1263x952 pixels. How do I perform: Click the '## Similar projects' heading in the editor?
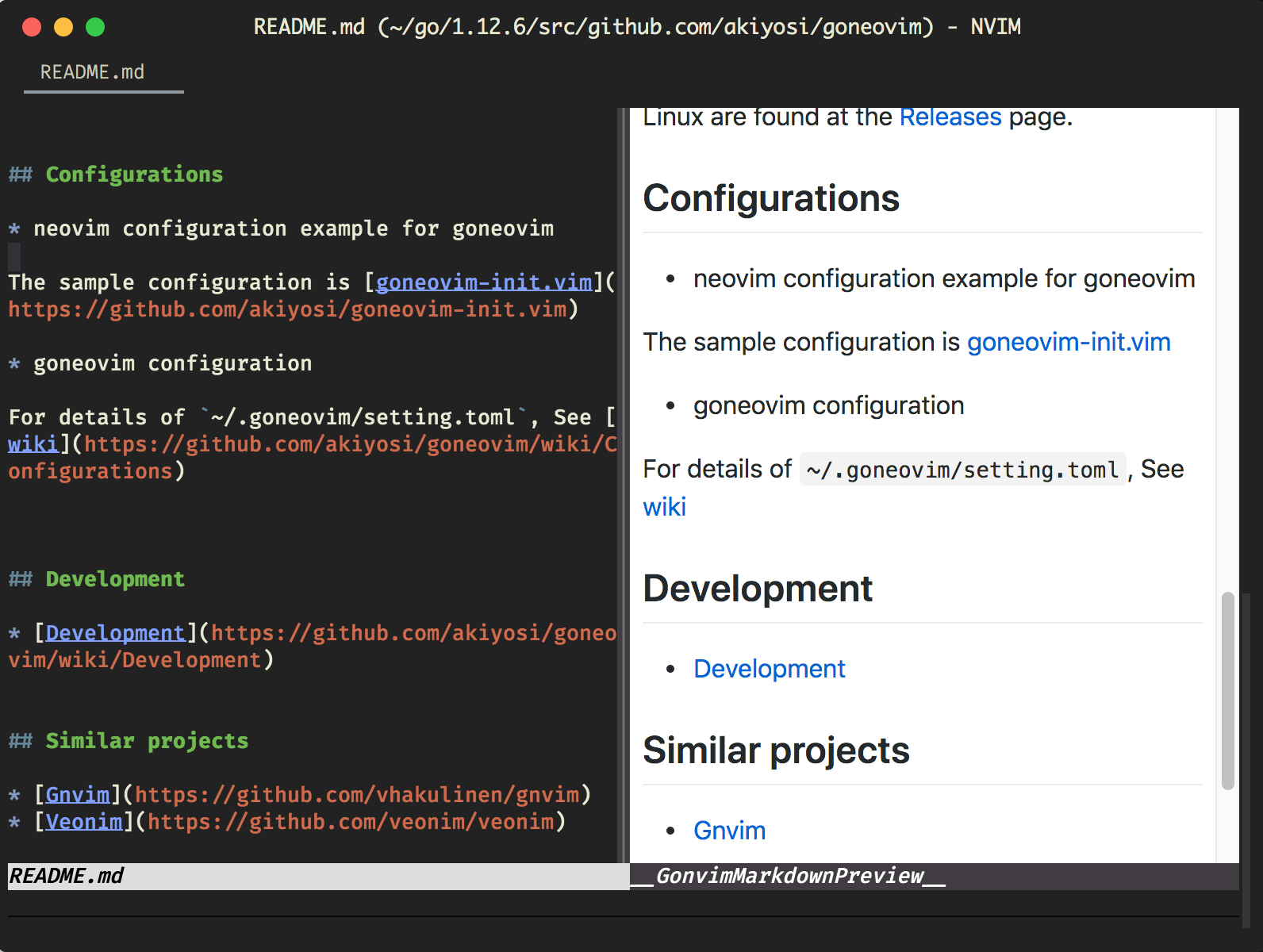tap(129, 741)
